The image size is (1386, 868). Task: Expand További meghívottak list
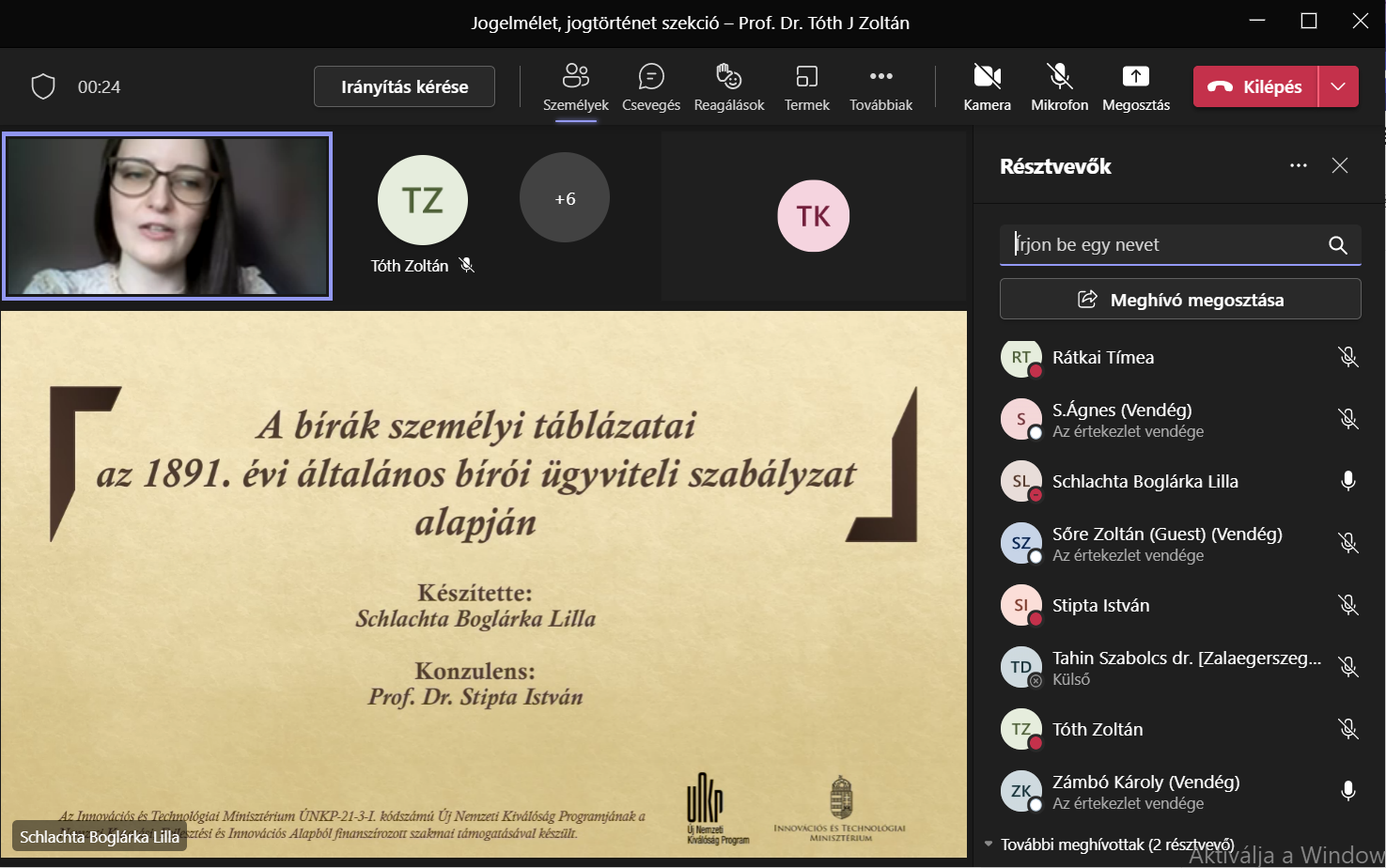[x=989, y=844]
